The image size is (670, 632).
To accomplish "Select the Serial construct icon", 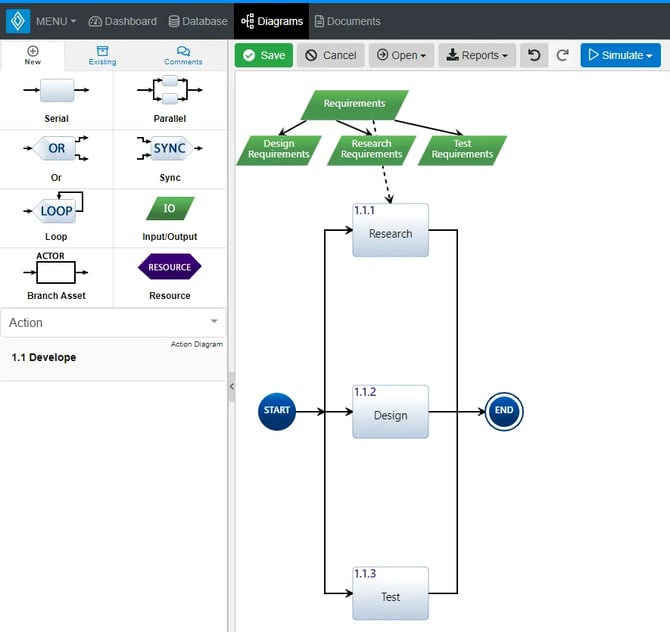I will point(57,91).
